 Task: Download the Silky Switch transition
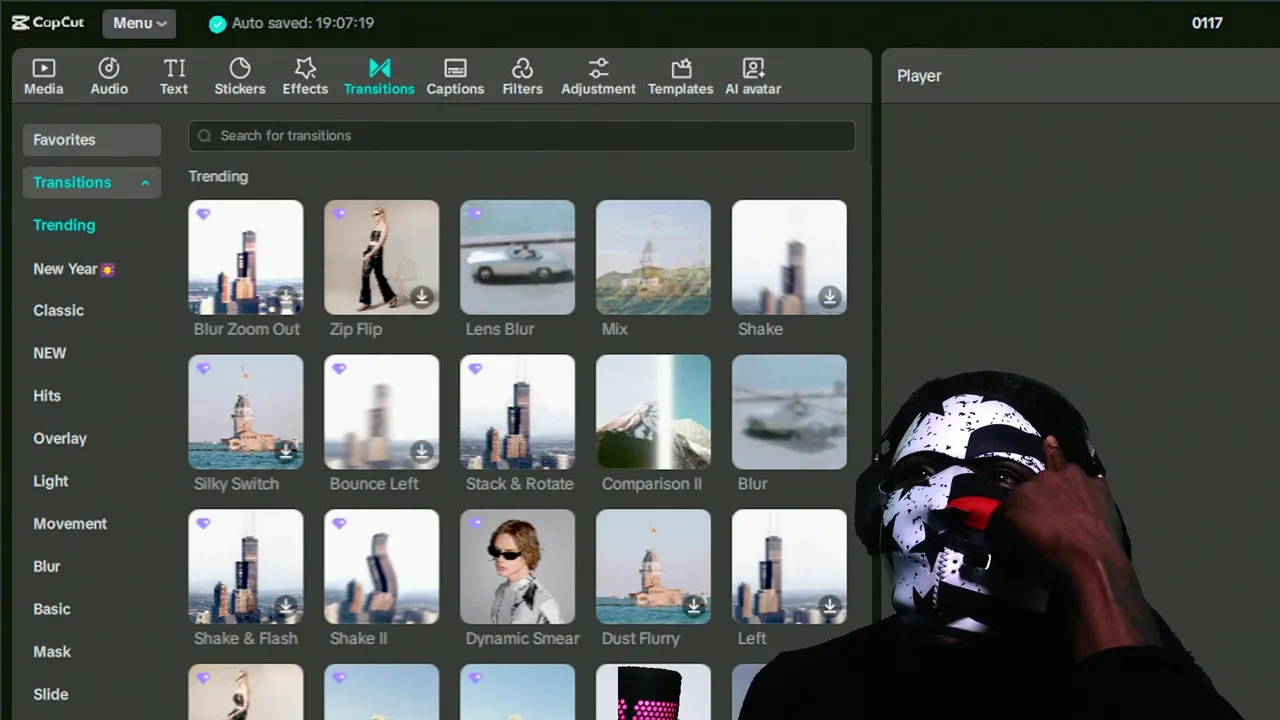tap(286, 452)
